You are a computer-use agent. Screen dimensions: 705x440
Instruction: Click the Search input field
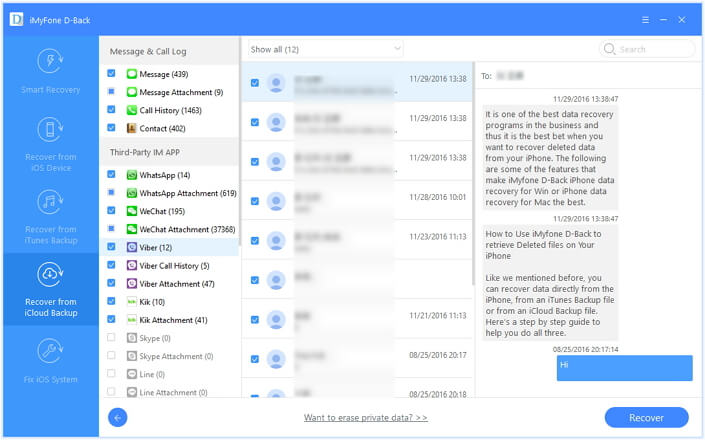(647, 49)
